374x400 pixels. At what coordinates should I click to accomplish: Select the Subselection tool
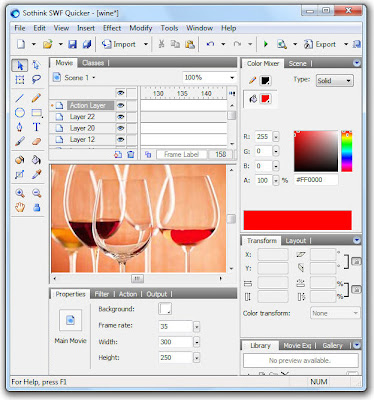click(x=36, y=65)
